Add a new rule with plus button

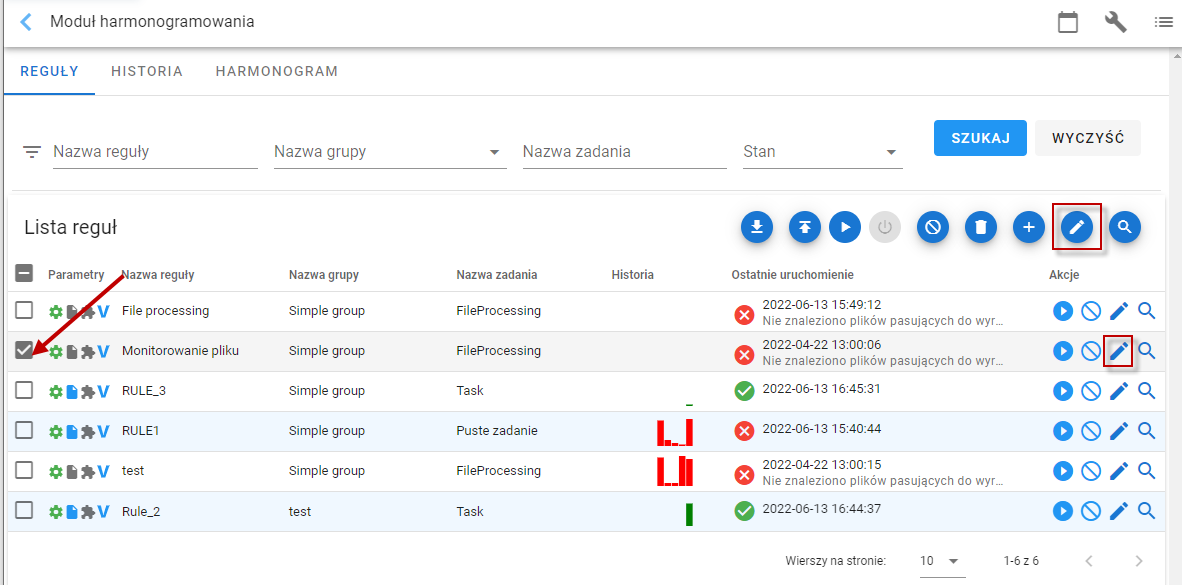[x=1029, y=227]
